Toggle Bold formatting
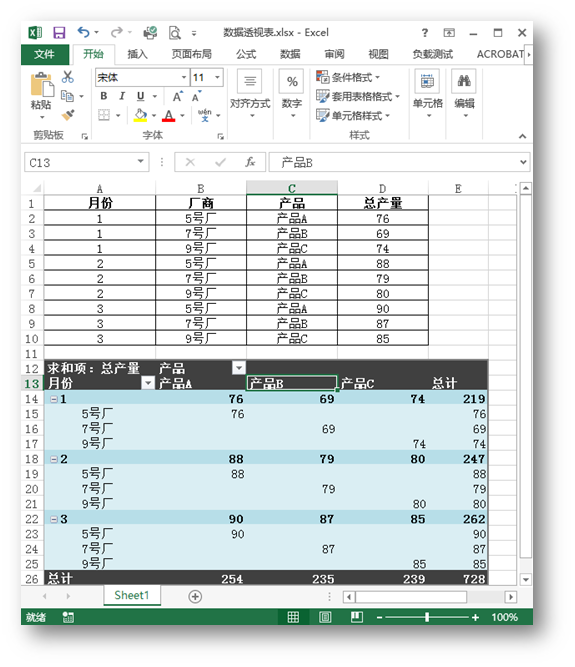The width and height of the screenshot is (575, 667). click(104, 96)
